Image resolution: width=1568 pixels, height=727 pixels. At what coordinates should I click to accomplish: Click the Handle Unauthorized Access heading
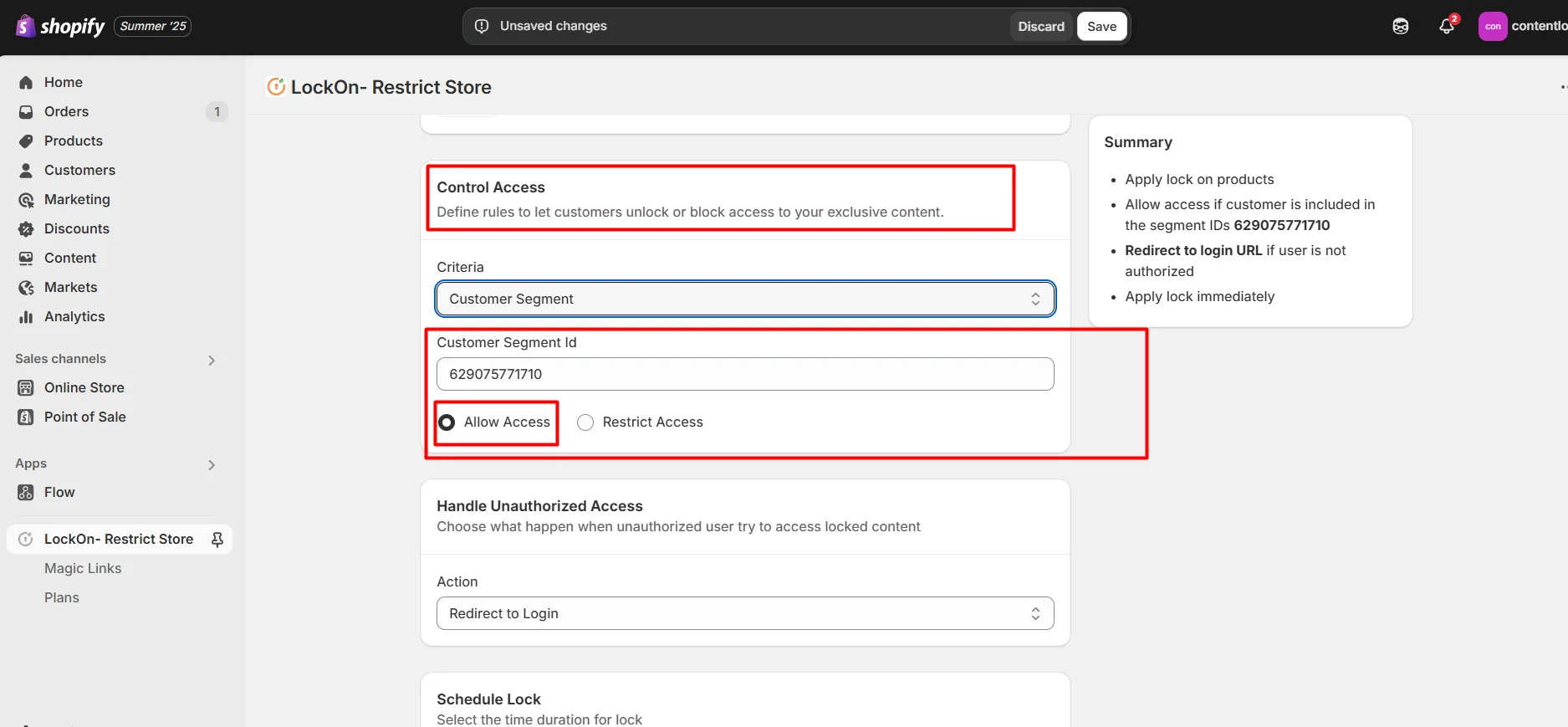click(539, 506)
